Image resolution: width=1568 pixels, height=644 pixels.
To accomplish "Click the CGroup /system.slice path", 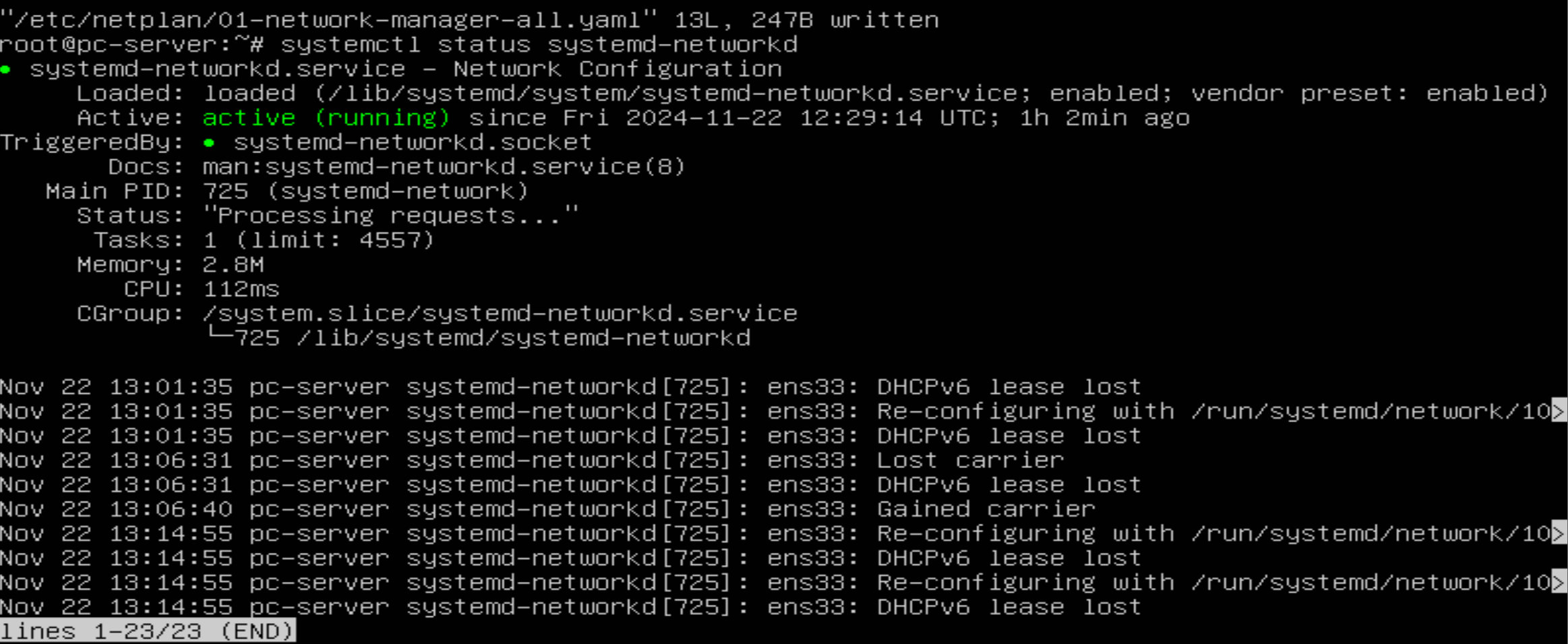I will pyautogui.click(x=500, y=314).
